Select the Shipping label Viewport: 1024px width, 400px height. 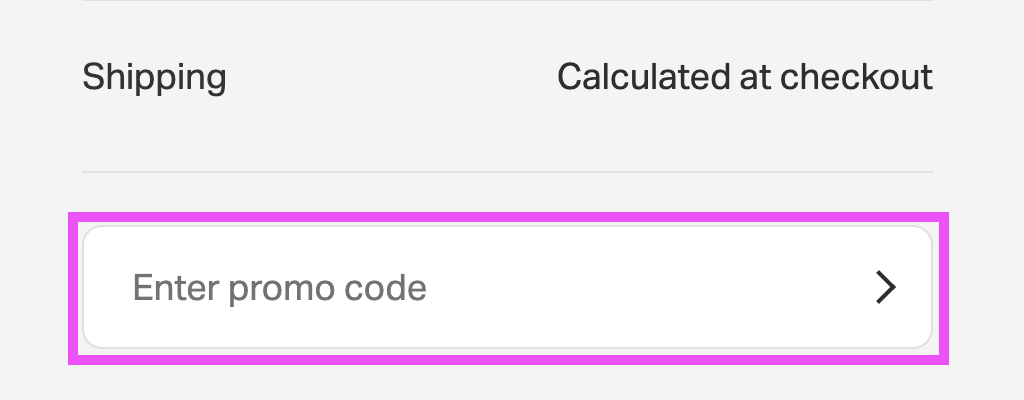154,77
